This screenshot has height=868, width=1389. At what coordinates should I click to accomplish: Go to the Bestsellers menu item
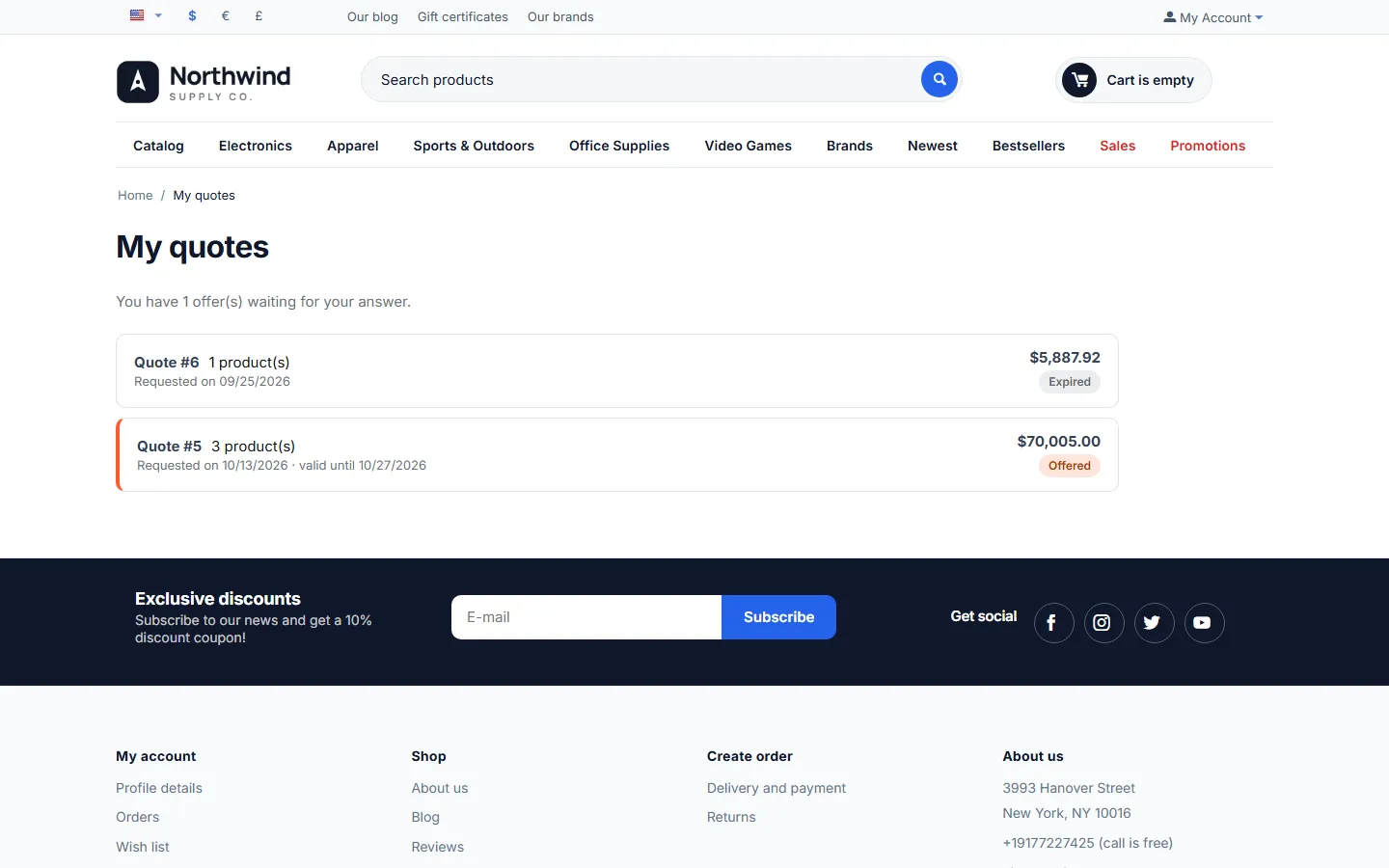(1028, 146)
